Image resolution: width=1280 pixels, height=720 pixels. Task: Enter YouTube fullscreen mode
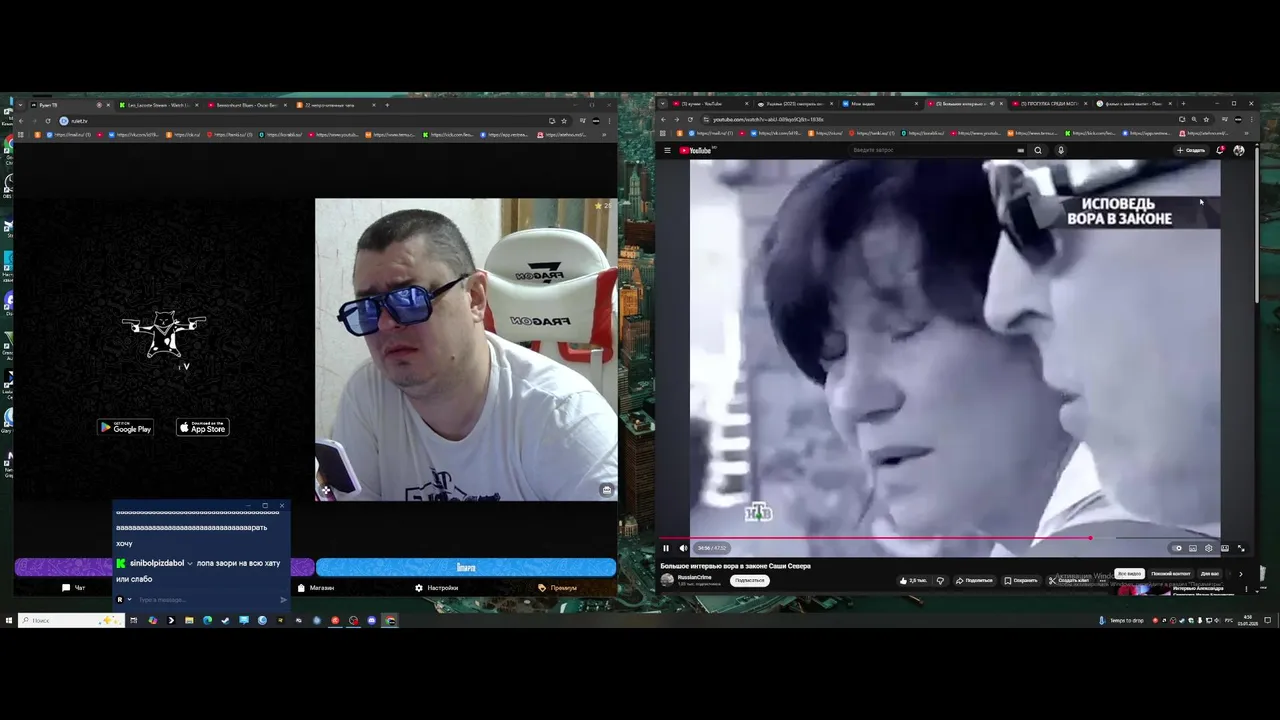(1241, 548)
